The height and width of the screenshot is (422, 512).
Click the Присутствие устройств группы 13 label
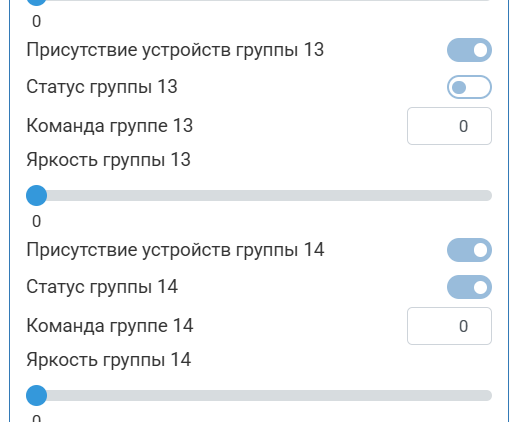click(x=175, y=50)
